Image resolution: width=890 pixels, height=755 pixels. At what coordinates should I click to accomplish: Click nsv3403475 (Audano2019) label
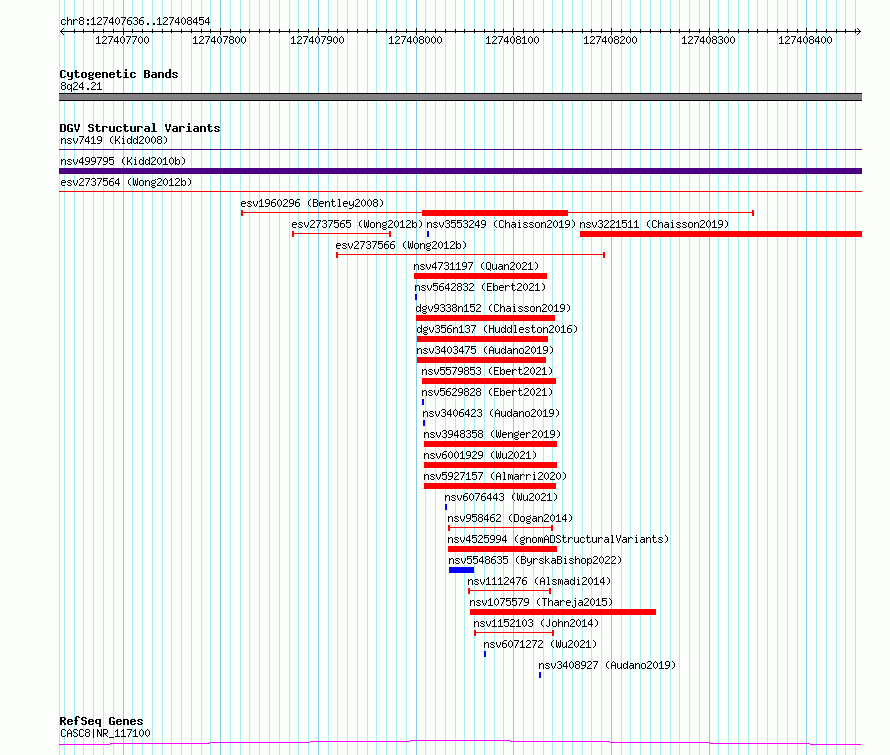click(x=485, y=350)
